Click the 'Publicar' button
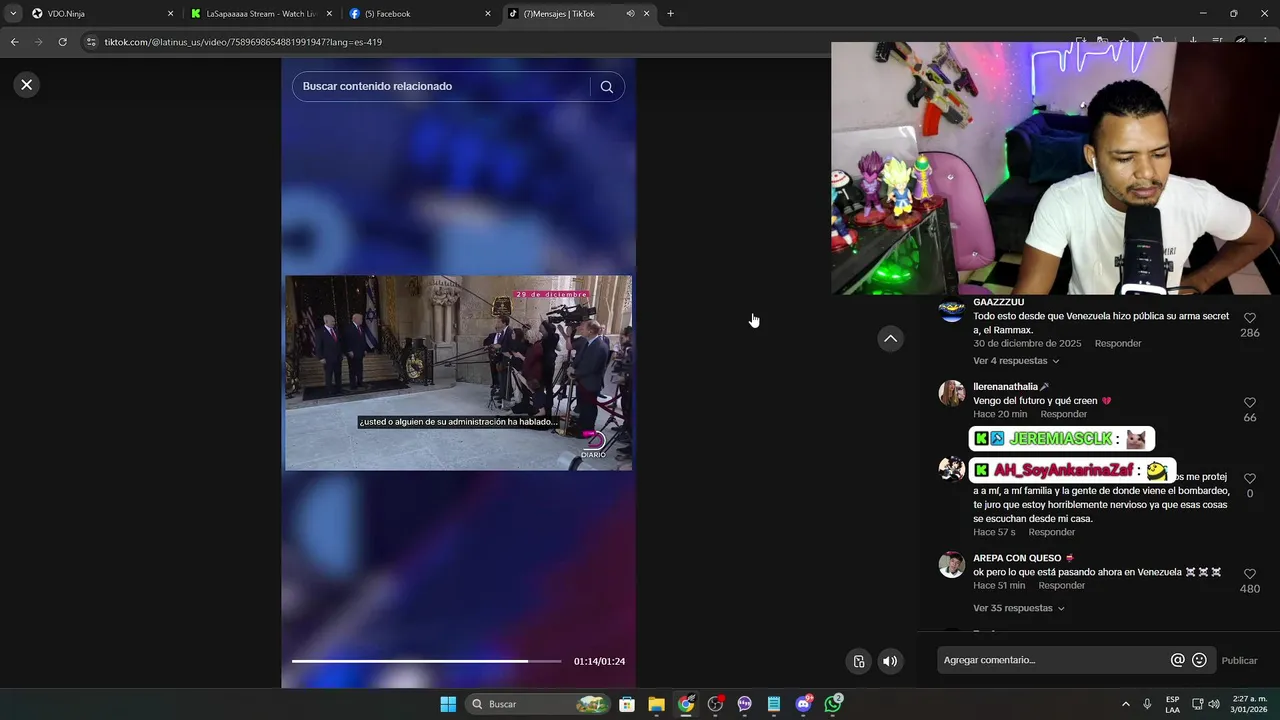The height and width of the screenshot is (720, 1280). click(x=1239, y=661)
